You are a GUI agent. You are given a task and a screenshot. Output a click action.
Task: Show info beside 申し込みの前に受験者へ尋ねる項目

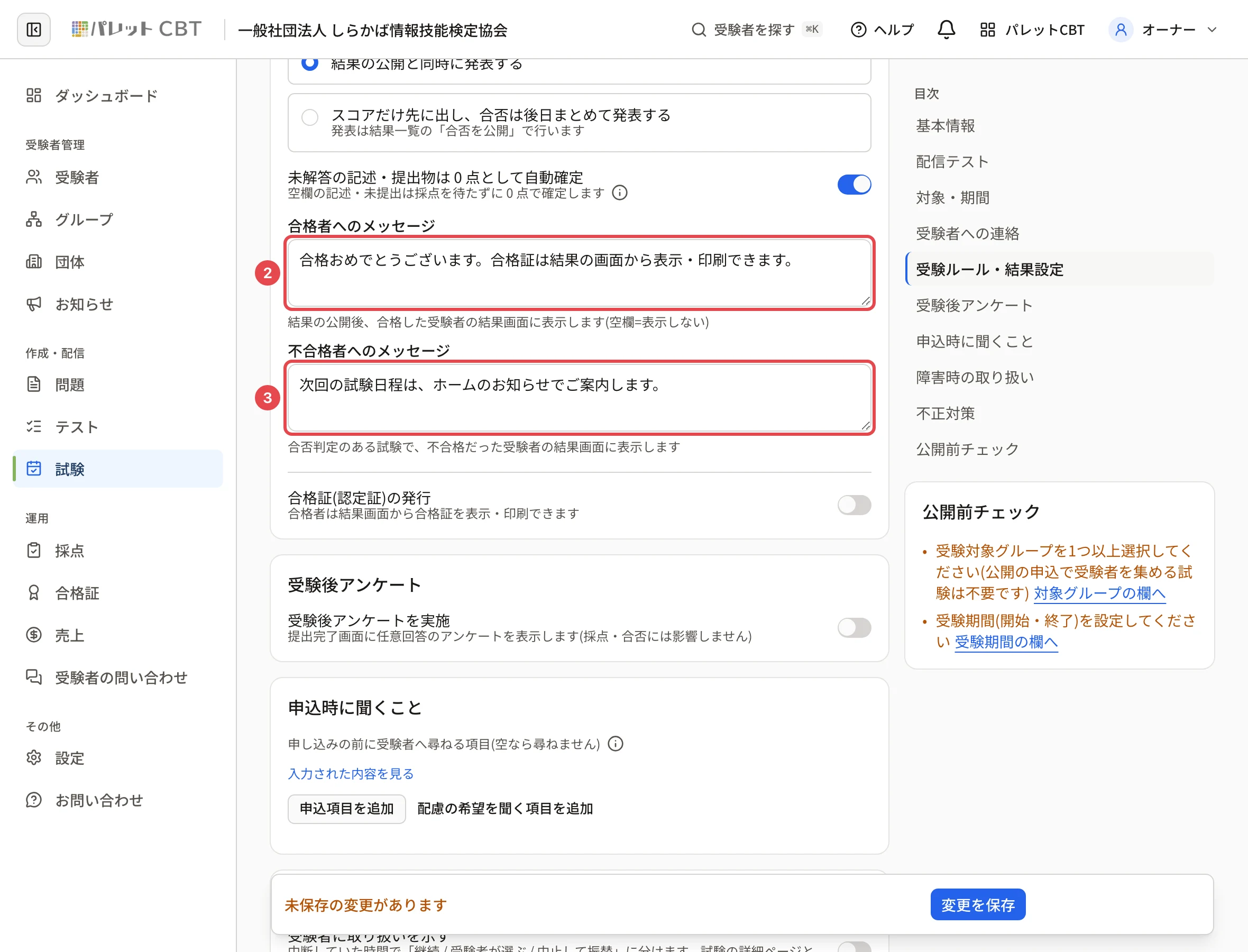click(615, 744)
